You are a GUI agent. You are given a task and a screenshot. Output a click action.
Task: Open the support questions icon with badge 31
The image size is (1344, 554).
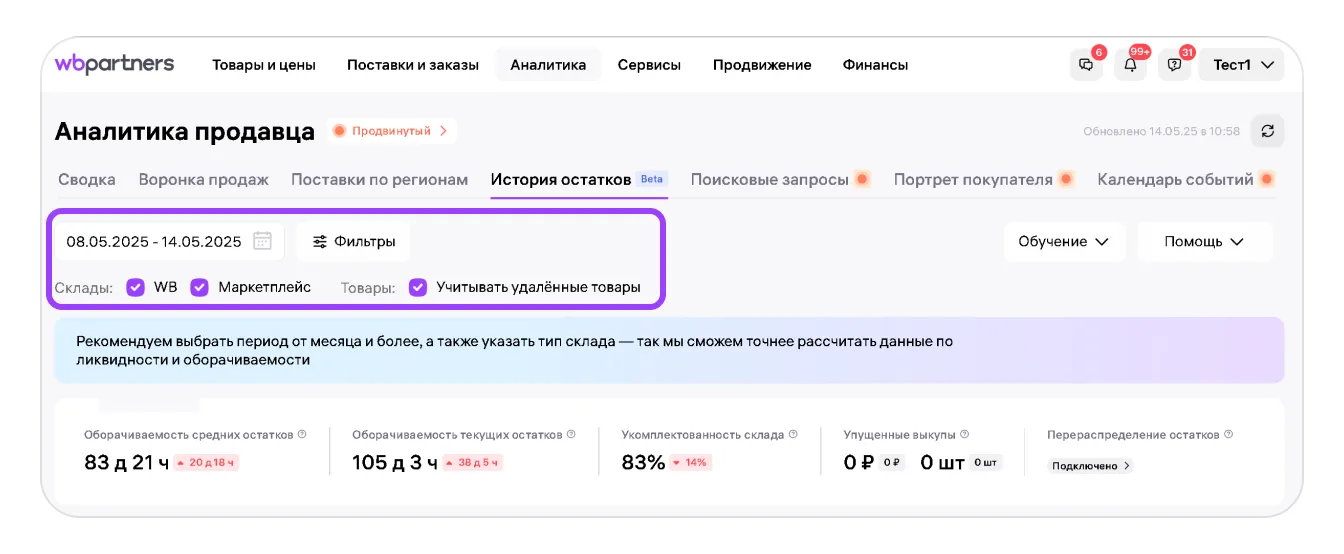(x=1174, y=65)
